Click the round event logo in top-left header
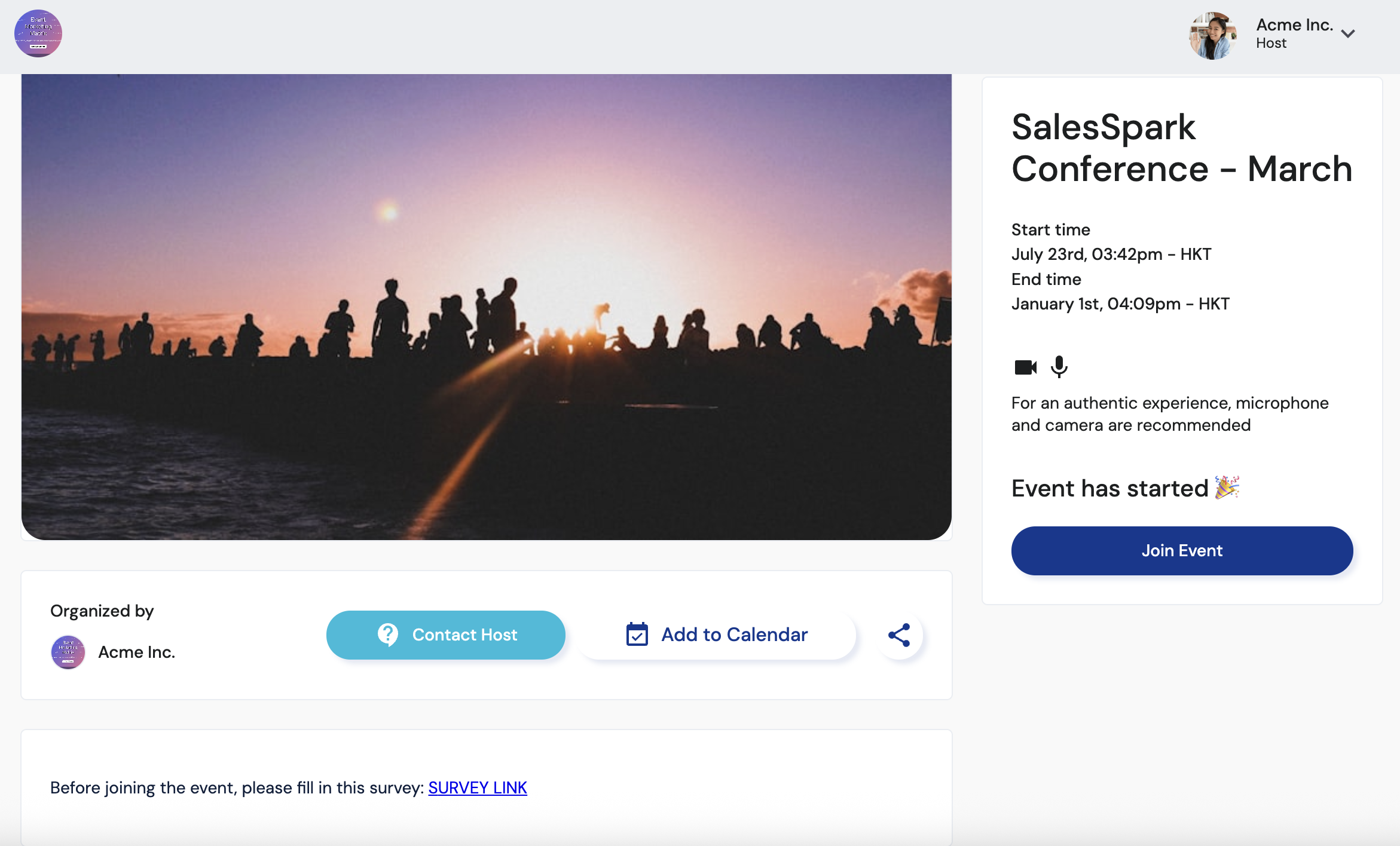Image resolution: width=1400 pixels, height=846 pixels. point(38,33)
